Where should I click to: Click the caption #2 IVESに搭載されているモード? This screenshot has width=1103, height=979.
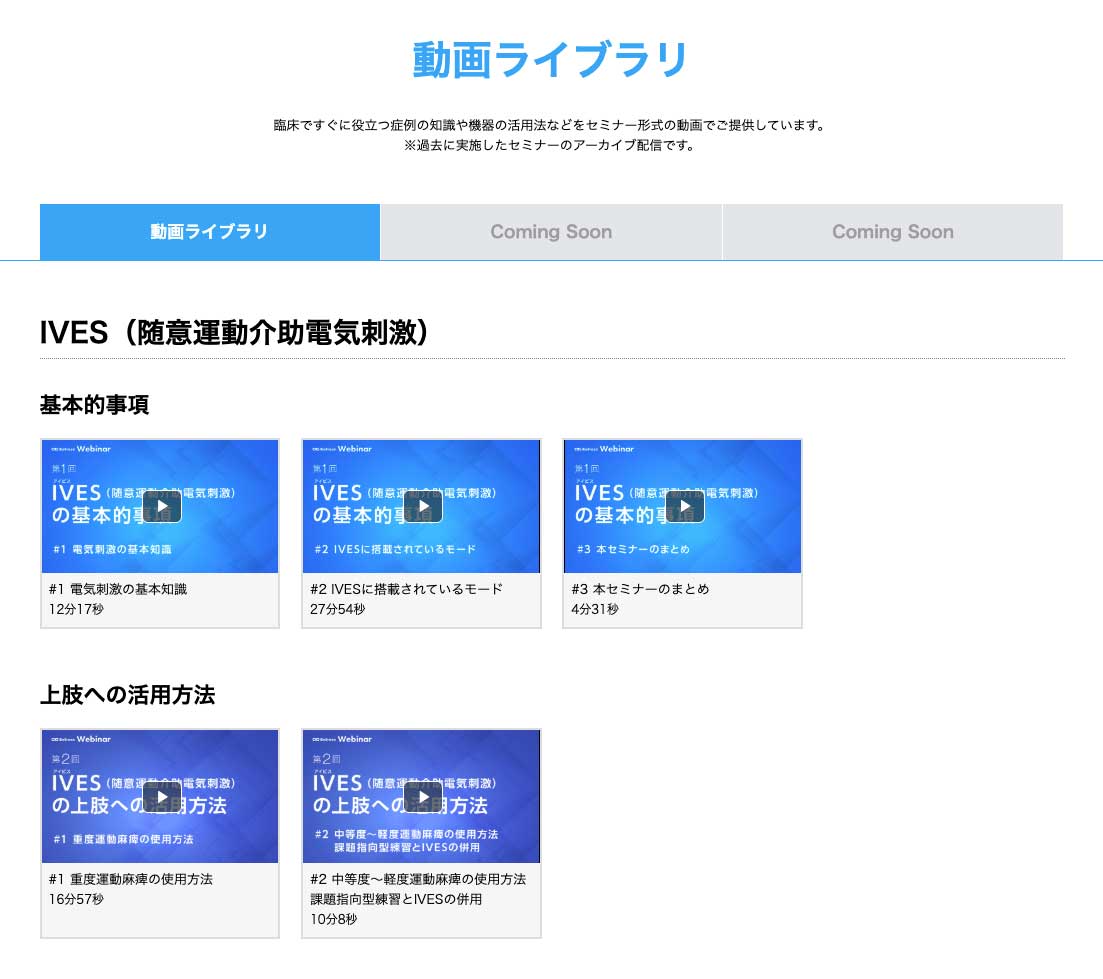406,589
